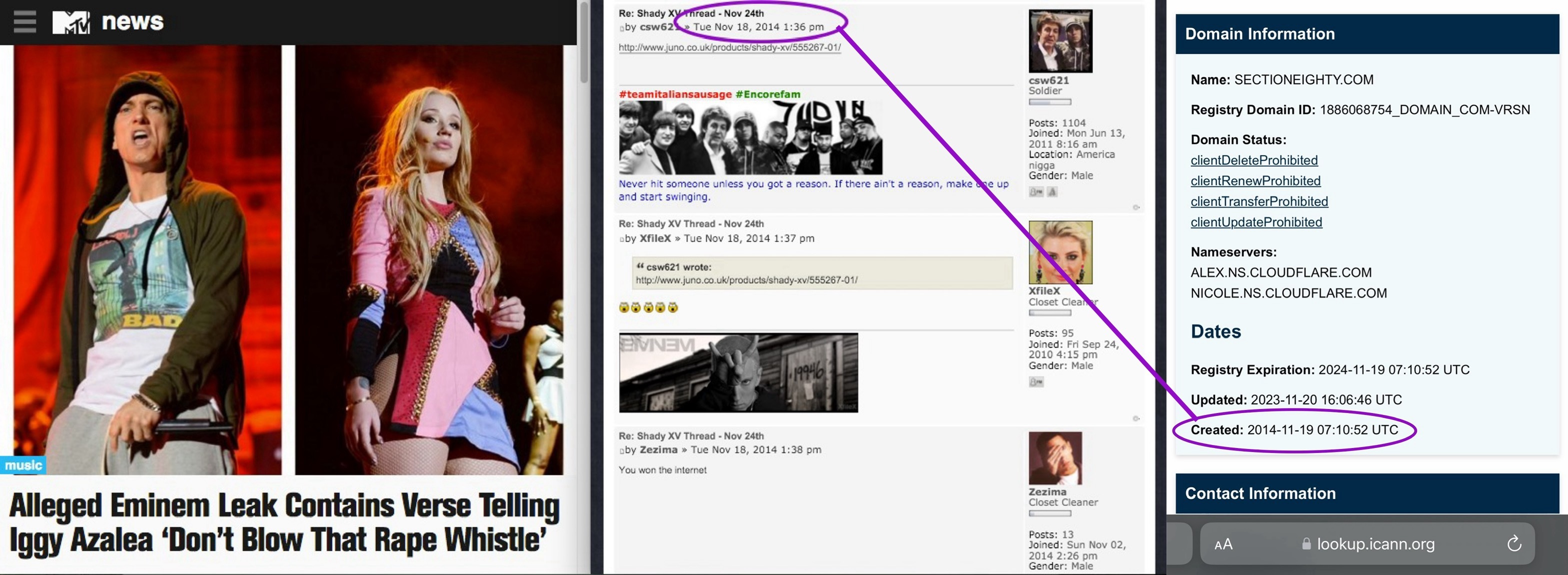
Task: Open the AA text size menu
Action: point(1223,544)
